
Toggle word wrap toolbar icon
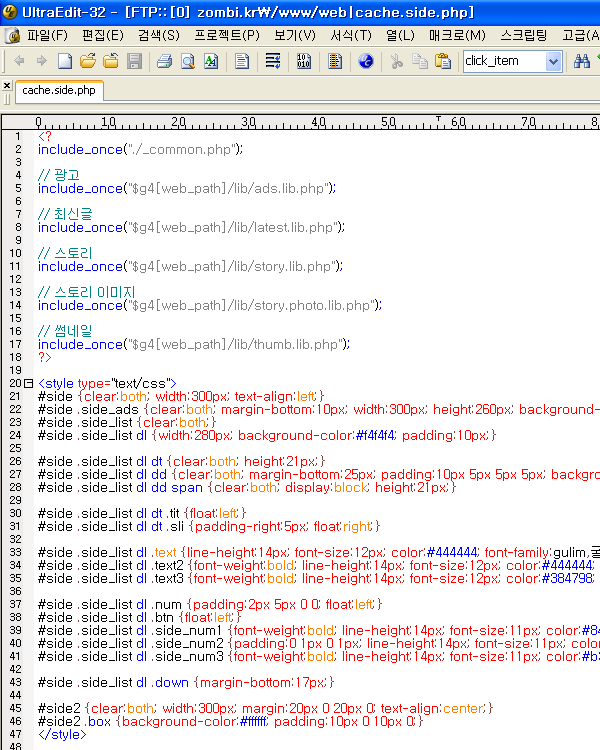pyautogui.click(x=273, y=61)
